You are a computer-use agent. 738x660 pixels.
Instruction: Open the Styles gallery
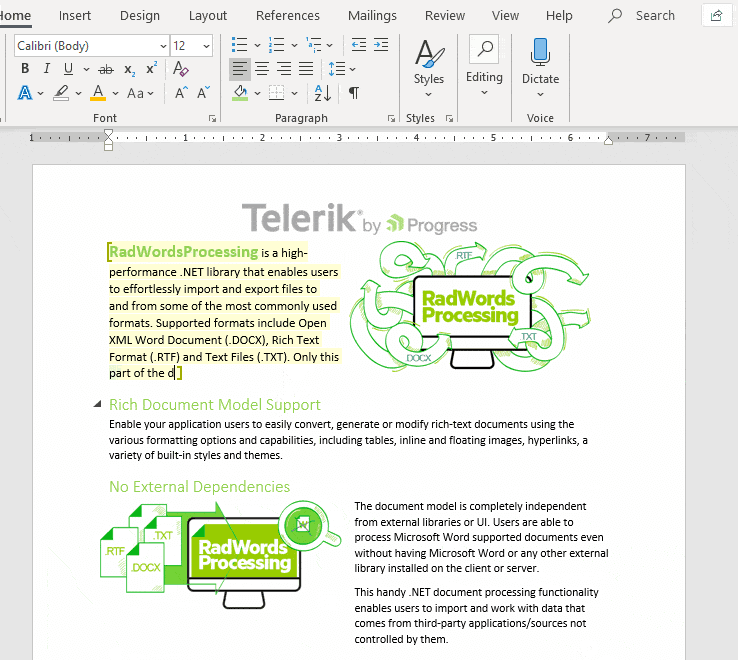click(429, 69)
